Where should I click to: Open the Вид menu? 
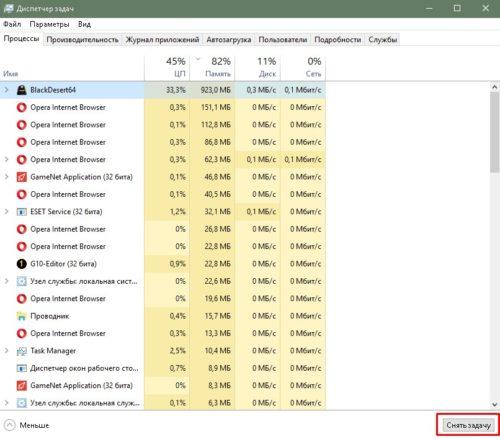(x=84, y=24)
